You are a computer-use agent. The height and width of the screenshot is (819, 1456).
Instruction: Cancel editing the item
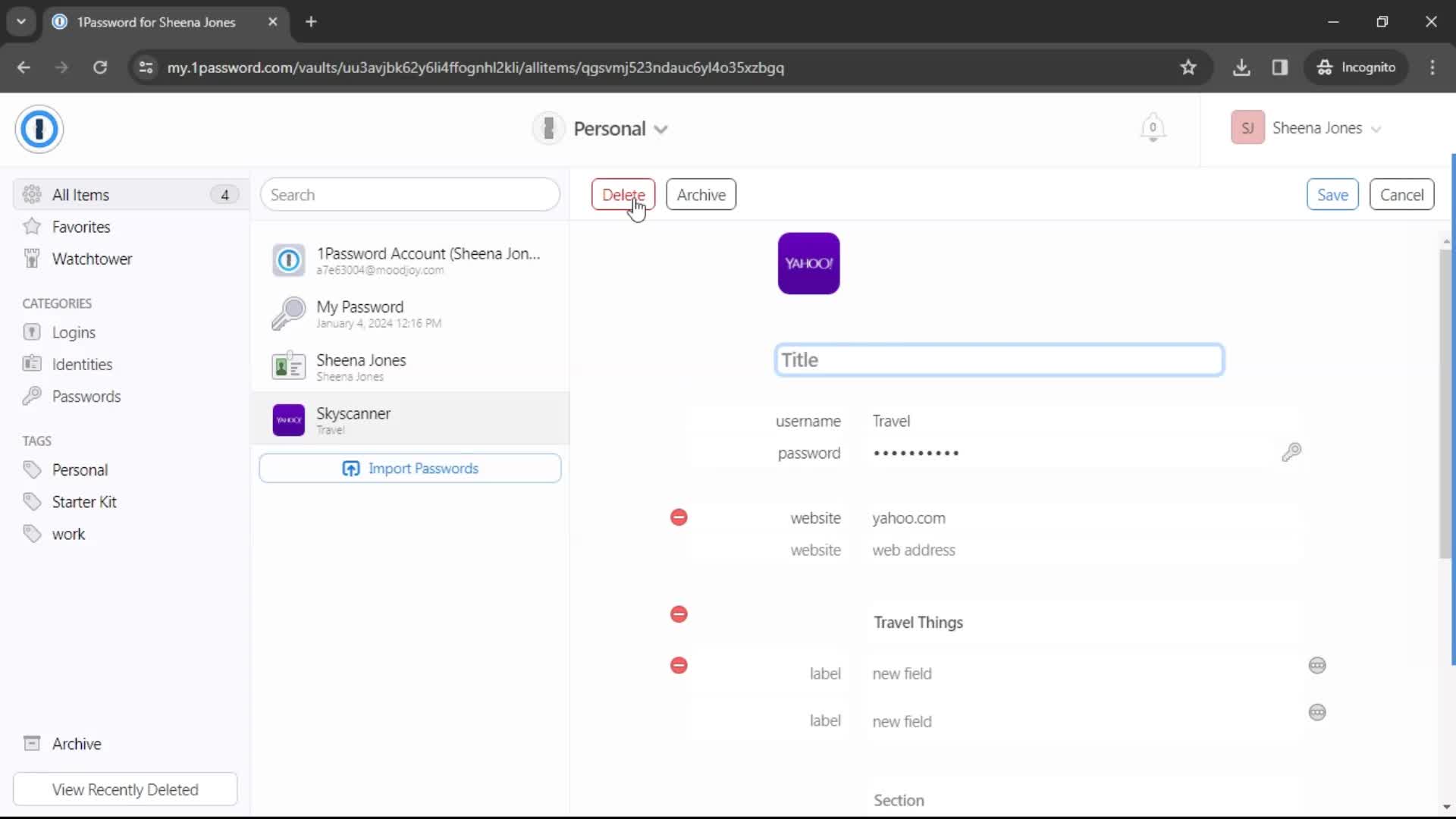coord(1401,195)
